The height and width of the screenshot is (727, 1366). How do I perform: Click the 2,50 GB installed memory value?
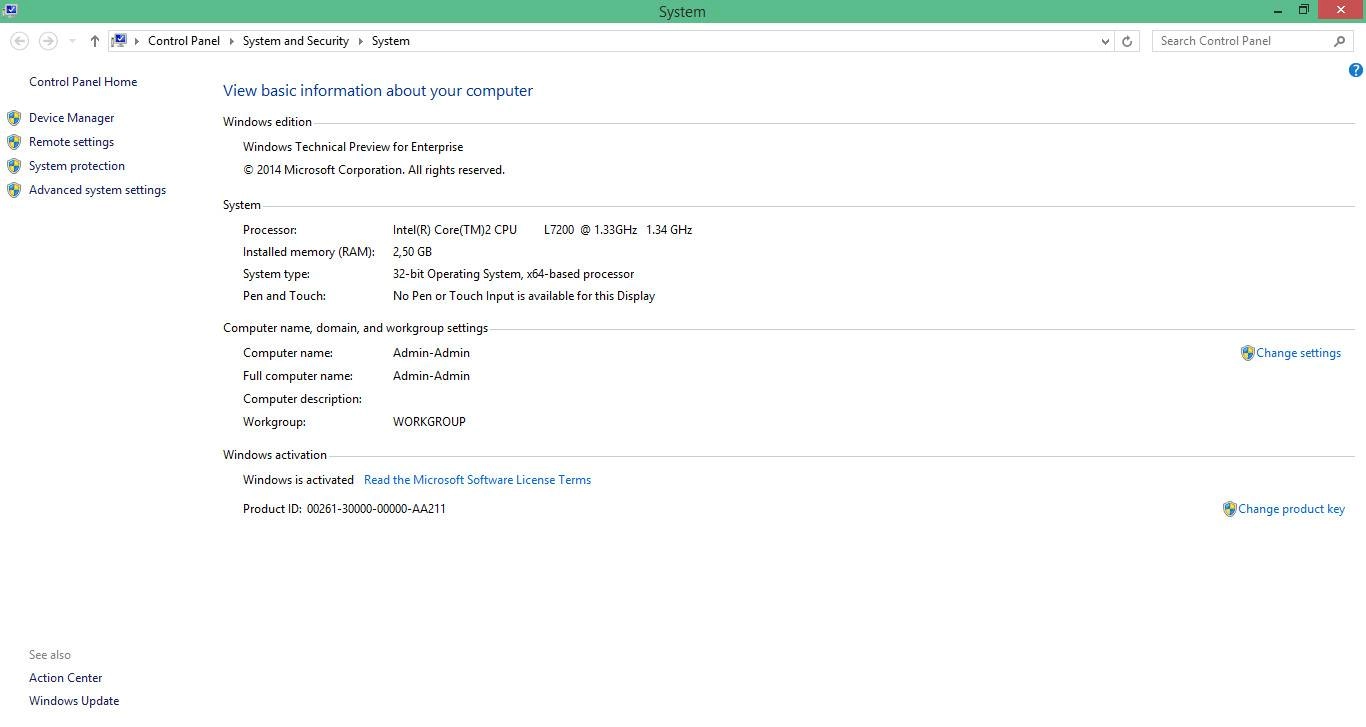pos(412,252)
